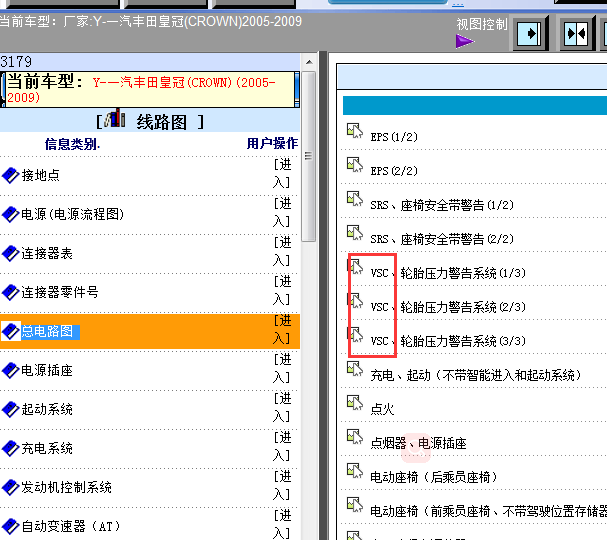Select the 连接器零件号 category row
The image size is (607, 540).
point(150,293)
